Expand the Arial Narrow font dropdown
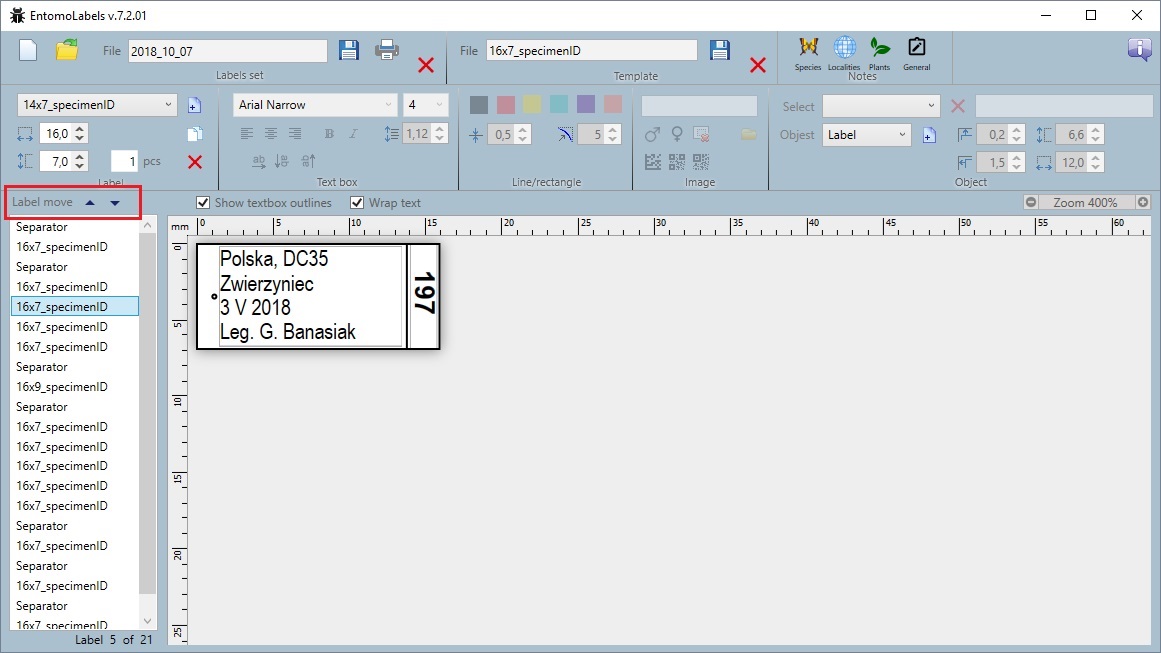Image resolution: width=1161 pixels, height=653 pixels. click(x=388, y=105)
